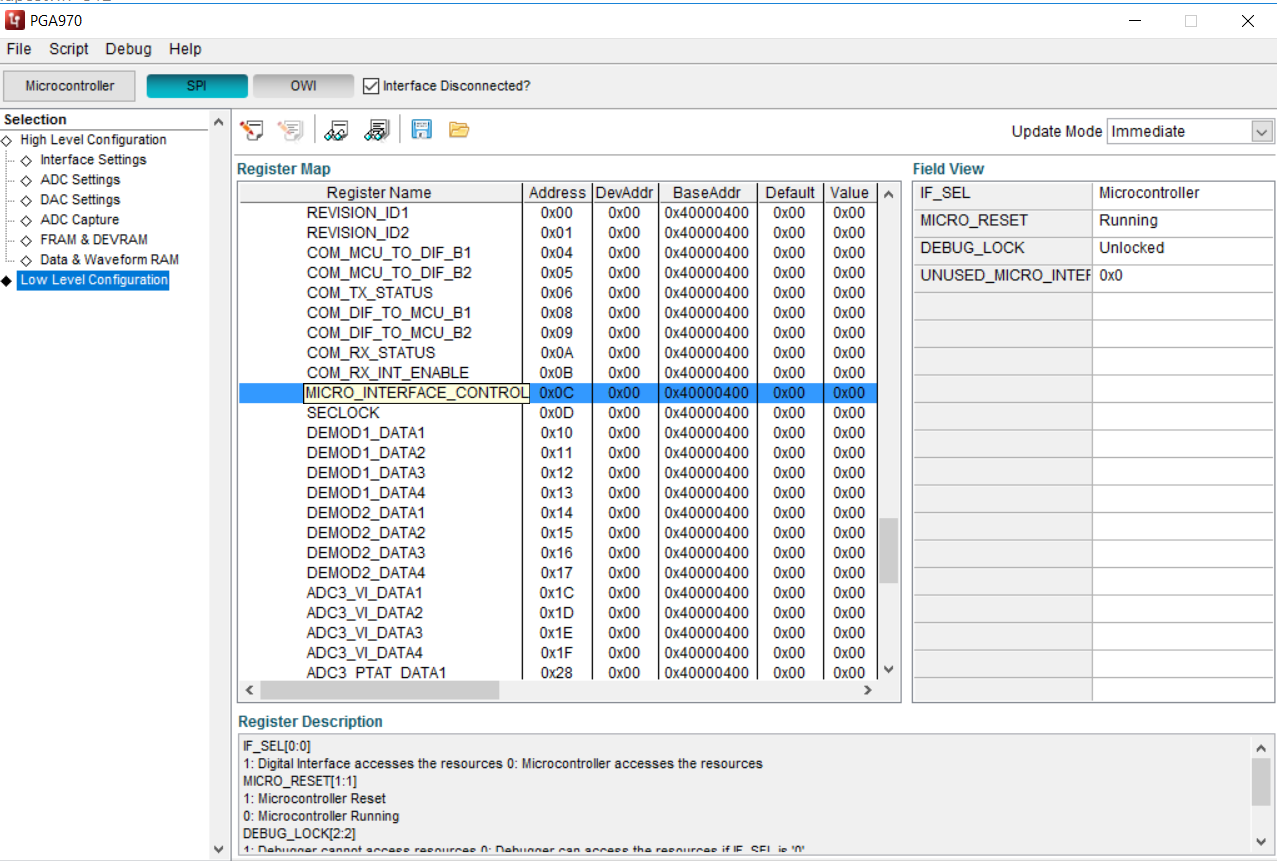Select the Microcontroller interface button
Screen dimensions: 1277x861
pyautogui.click(x=70, y=86)
